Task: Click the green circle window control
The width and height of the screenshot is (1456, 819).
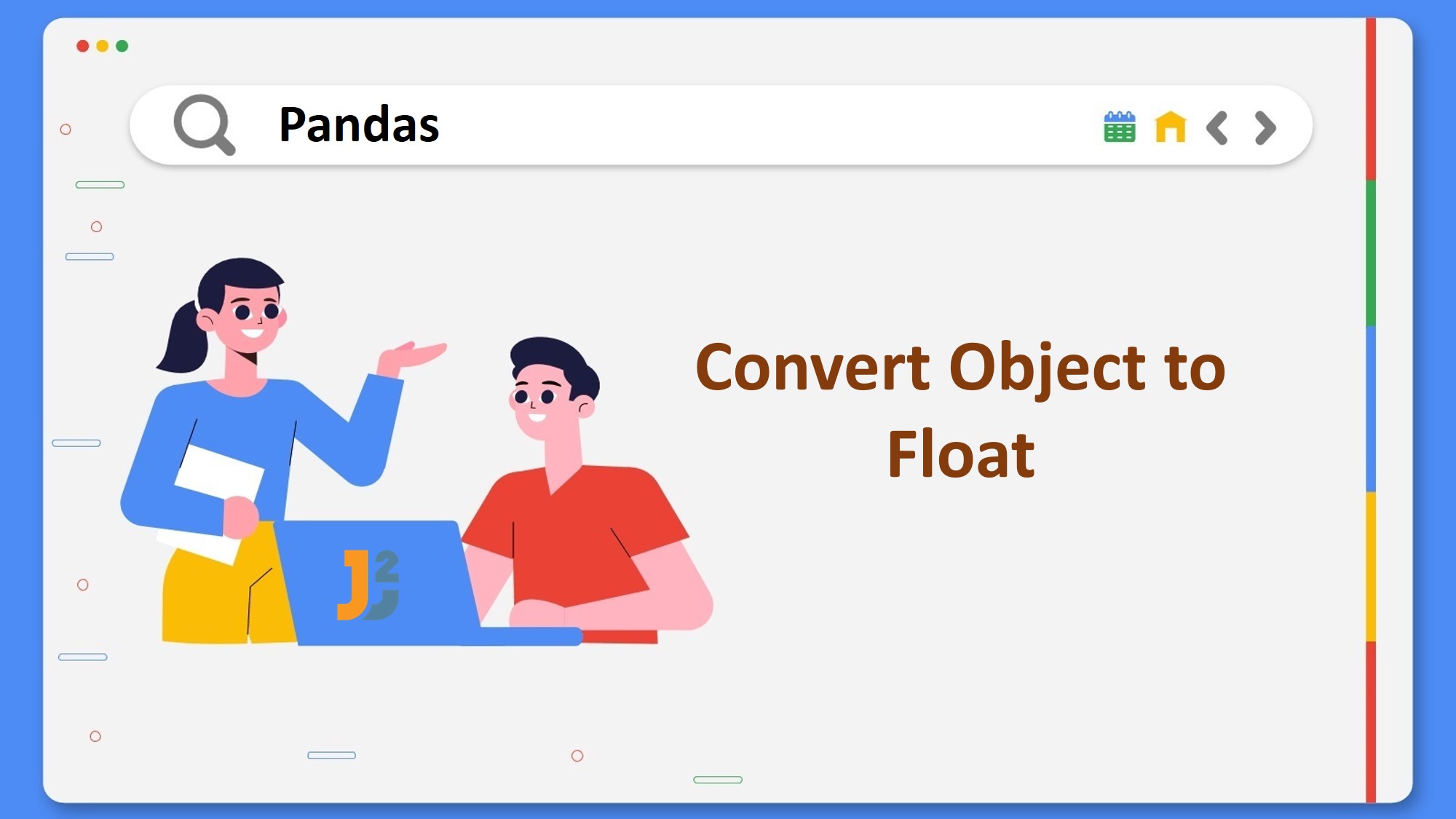Action: pyautogui.click(x=123, y=47)
